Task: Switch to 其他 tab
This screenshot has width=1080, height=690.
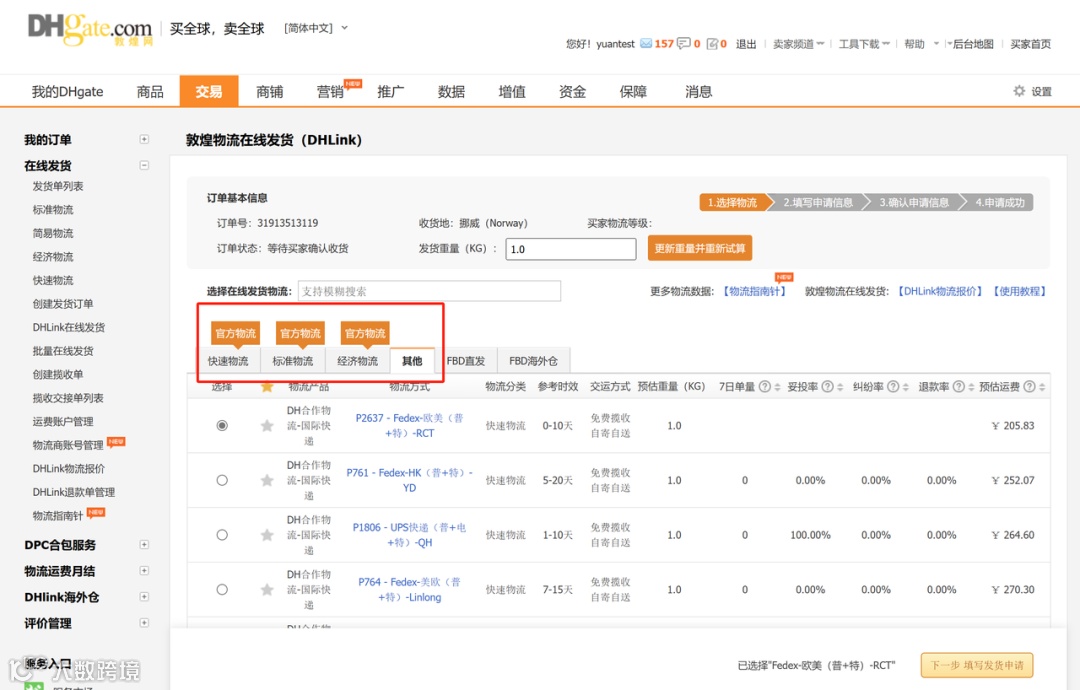Action: [412, 361]
